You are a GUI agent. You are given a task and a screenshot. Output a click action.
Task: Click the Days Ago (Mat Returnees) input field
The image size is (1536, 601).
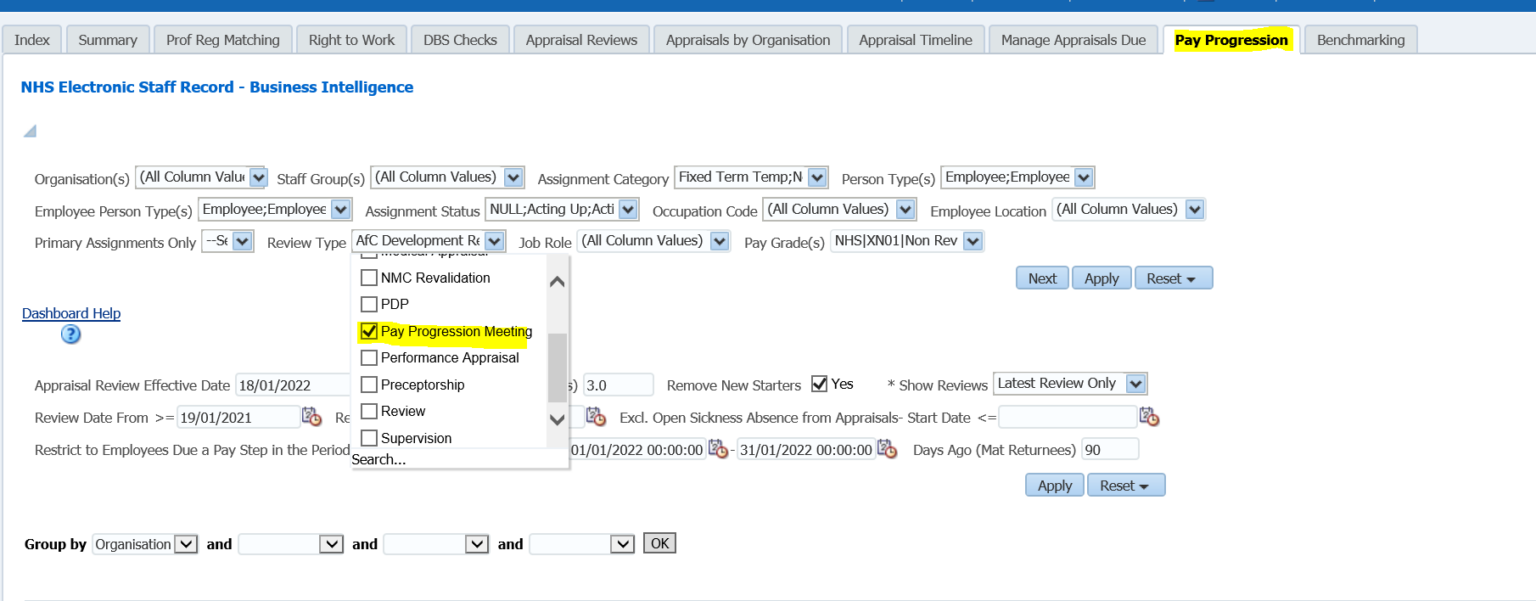(1110, 450)
